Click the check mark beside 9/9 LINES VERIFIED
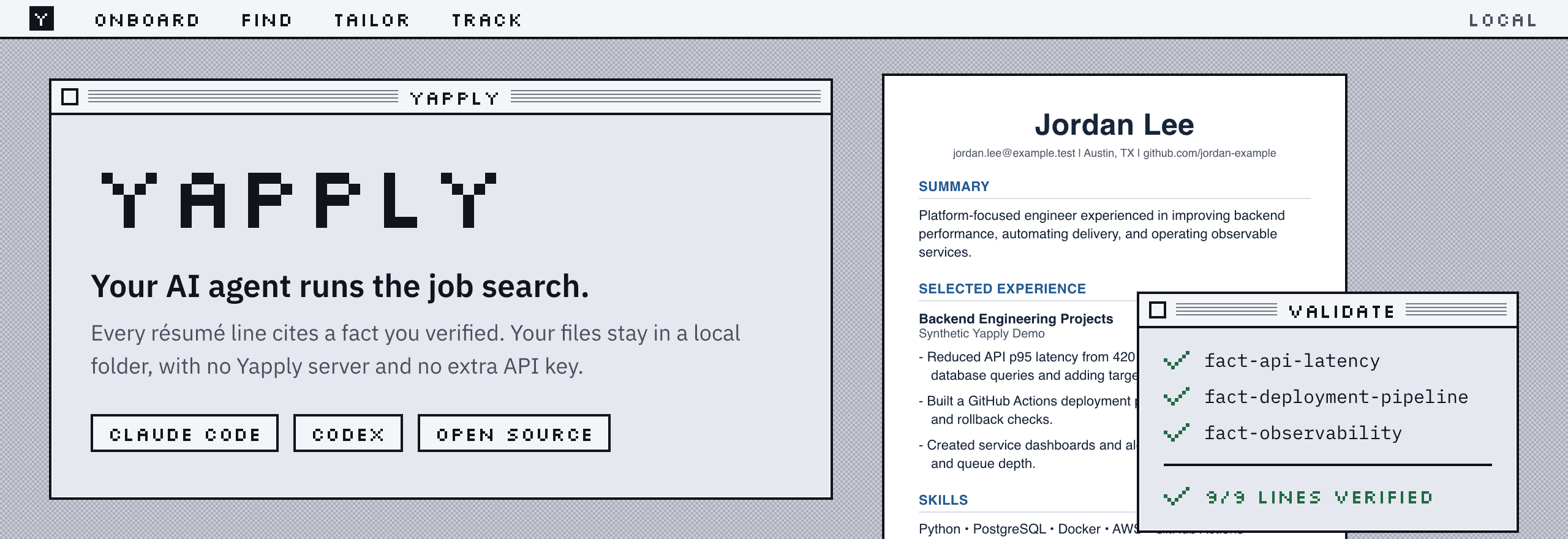The image size is (1568, 539). 1177,496
